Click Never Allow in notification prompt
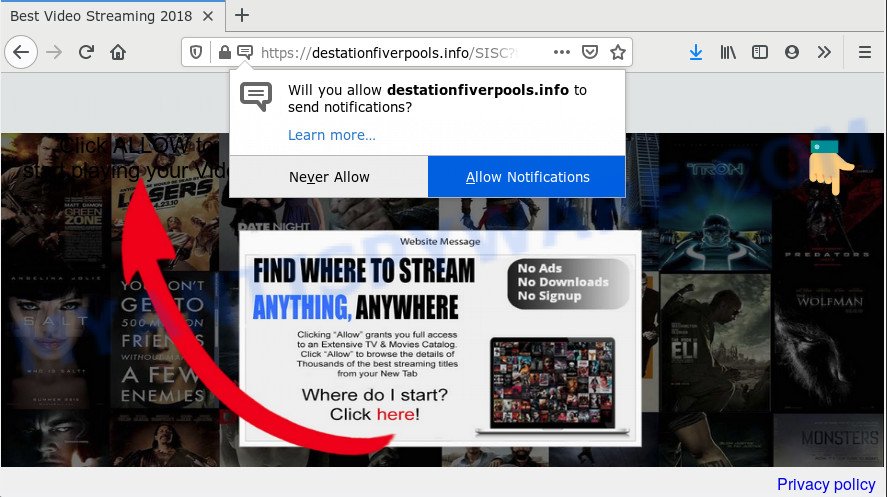This screenshot has width=887, height=497. point(329,177)
